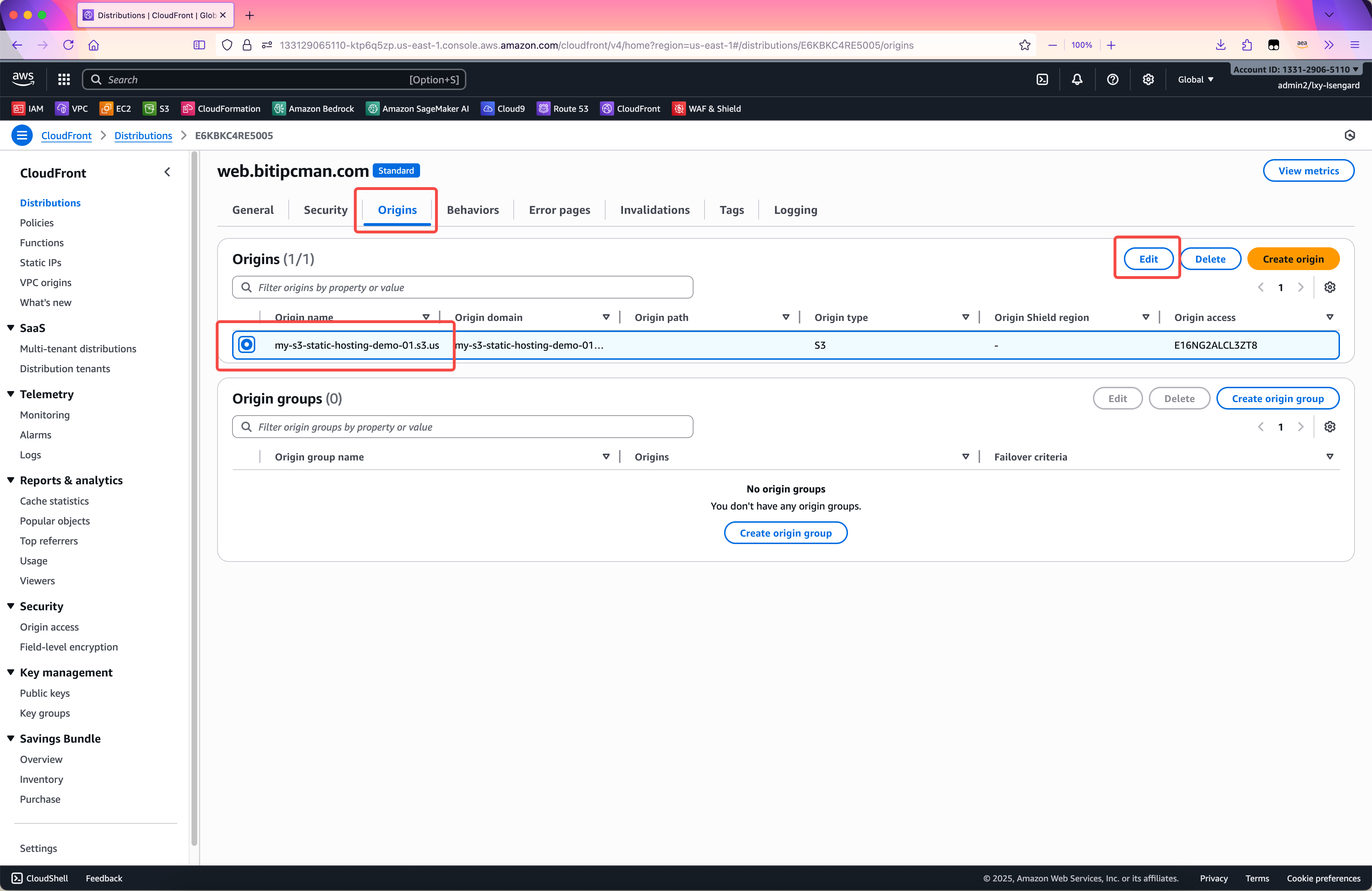Collapse the Telemetry sidebar section
The image size is (1372, 891).
click(11, 394)
